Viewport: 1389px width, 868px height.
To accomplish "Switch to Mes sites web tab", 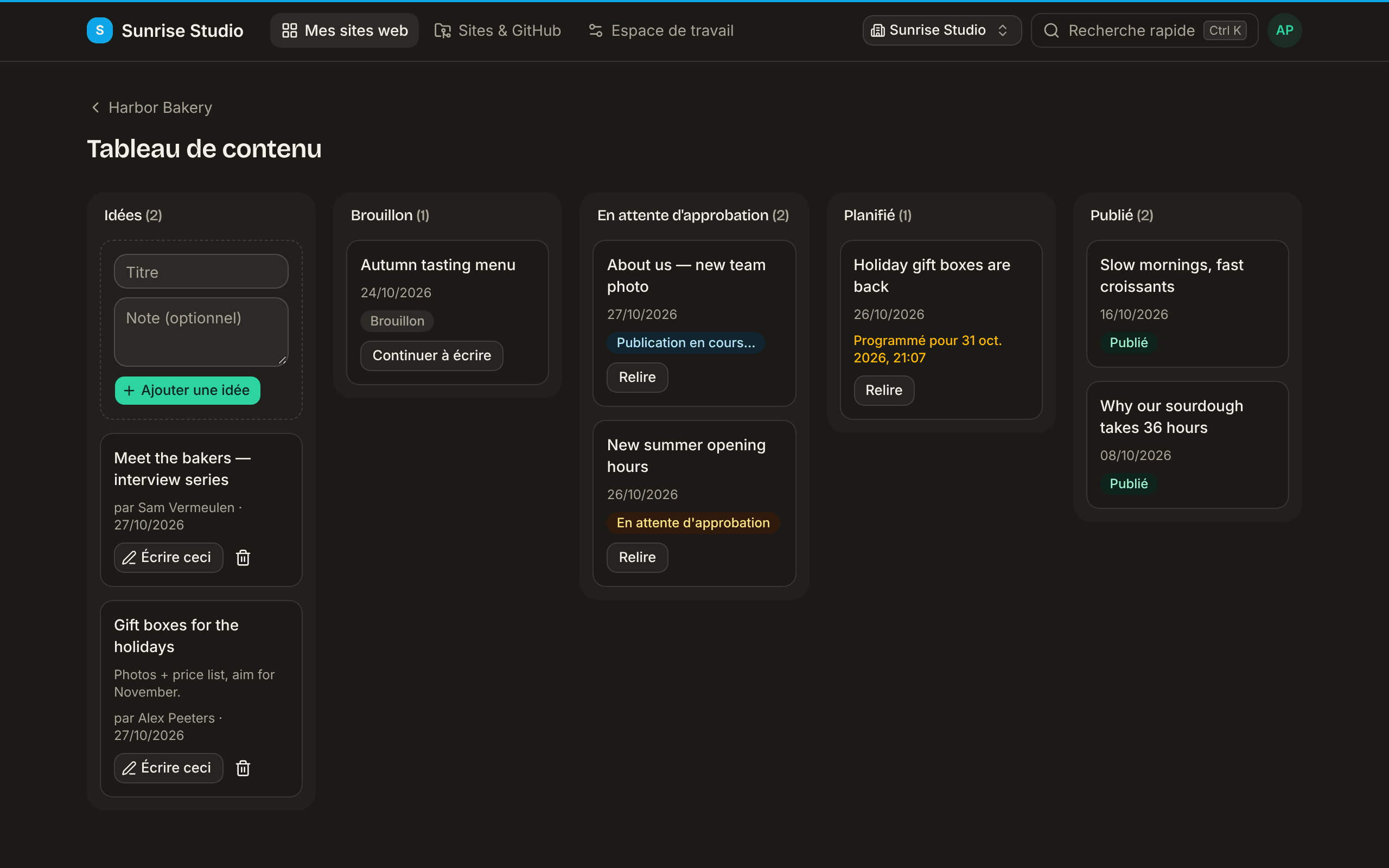I will point(345,30).
